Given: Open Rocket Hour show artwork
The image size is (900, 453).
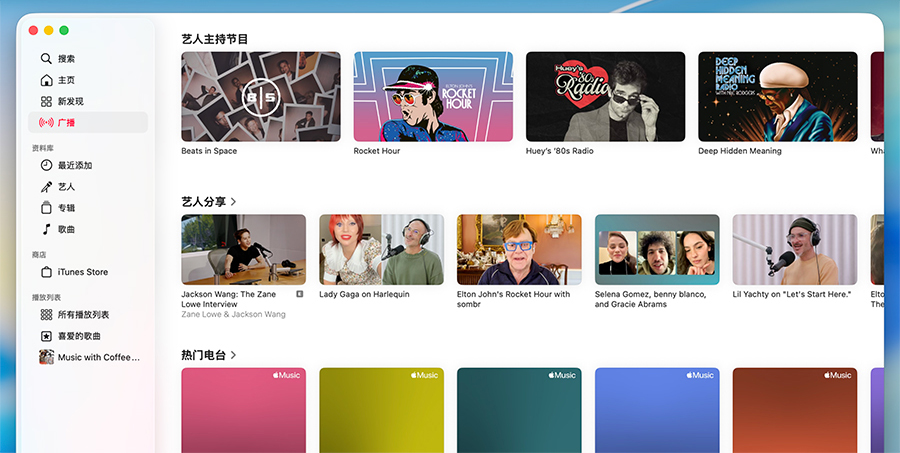Looking at the screenshot, I should (x=433, y=96).
